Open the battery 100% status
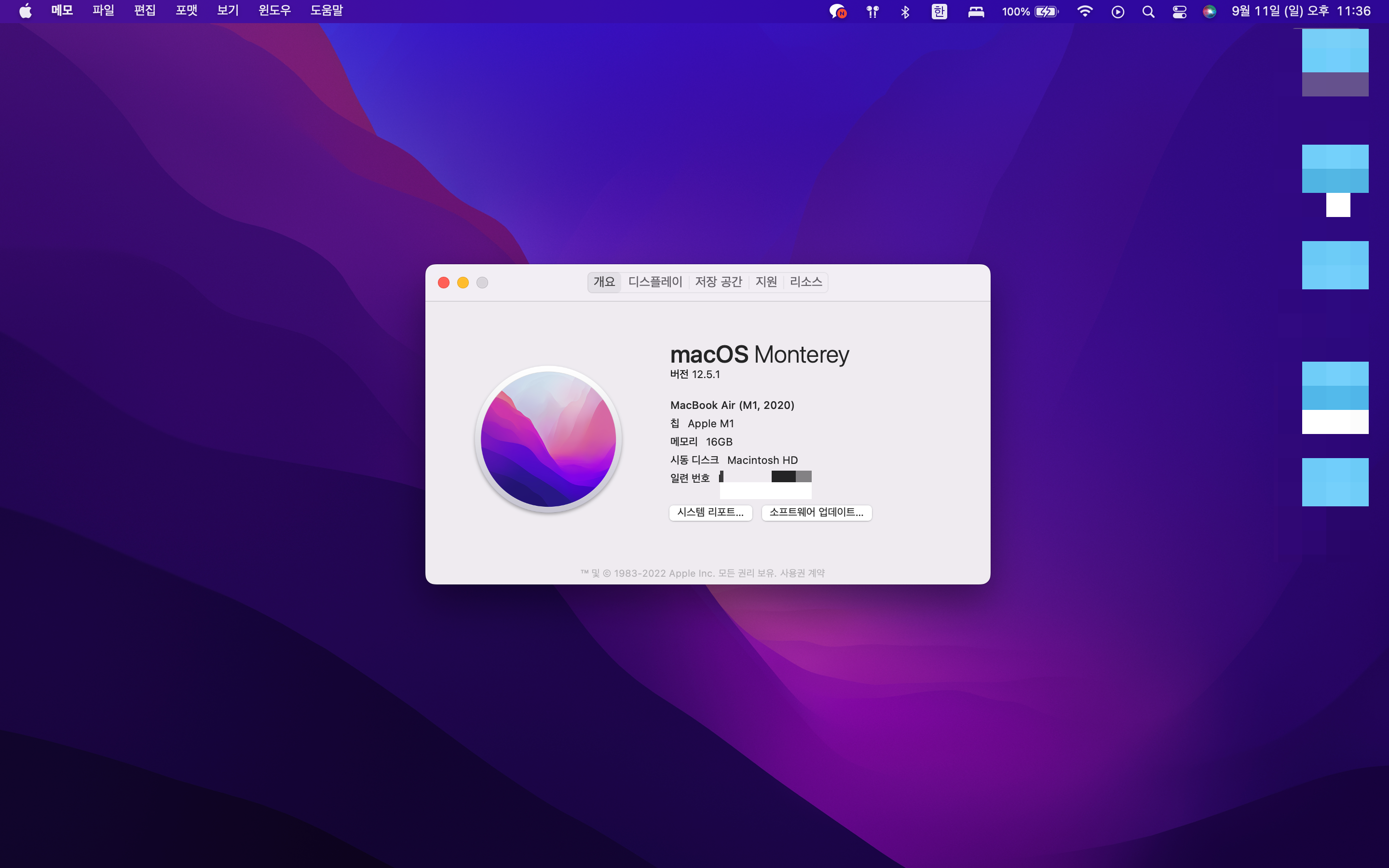 tap(1030, 12)
